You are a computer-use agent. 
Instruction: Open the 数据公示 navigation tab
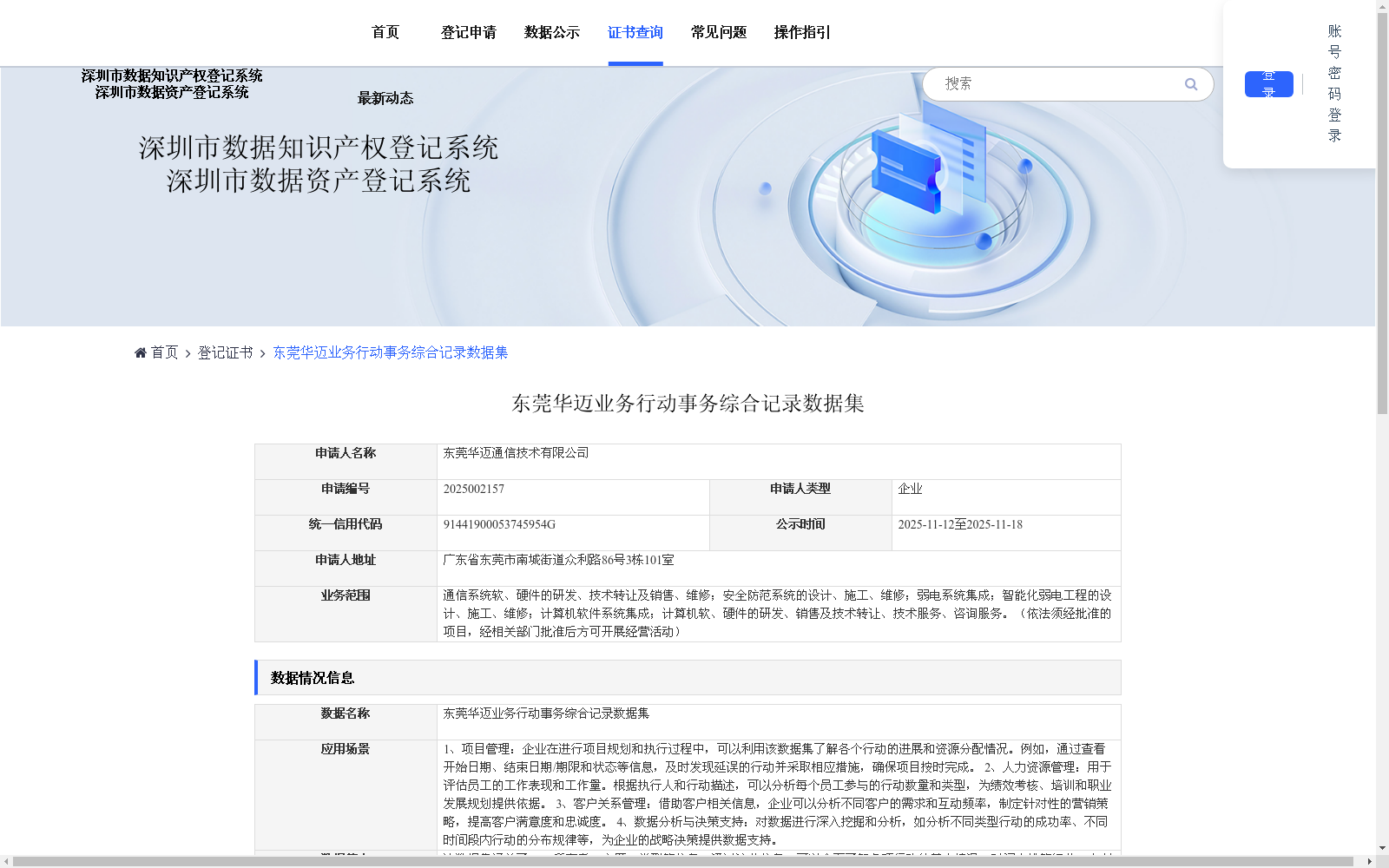coord(552,32)
